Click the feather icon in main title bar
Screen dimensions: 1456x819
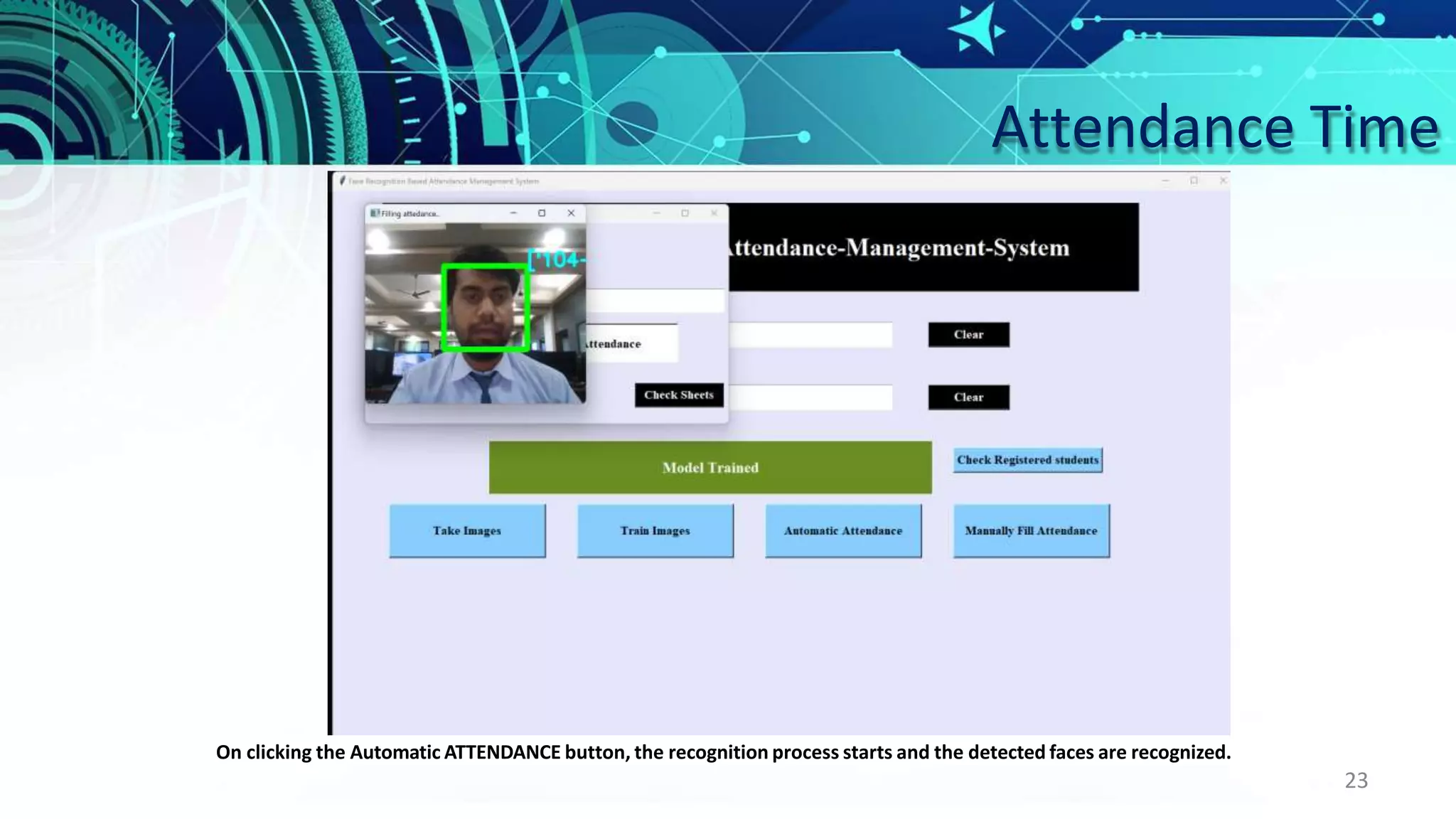coord(343,181)
